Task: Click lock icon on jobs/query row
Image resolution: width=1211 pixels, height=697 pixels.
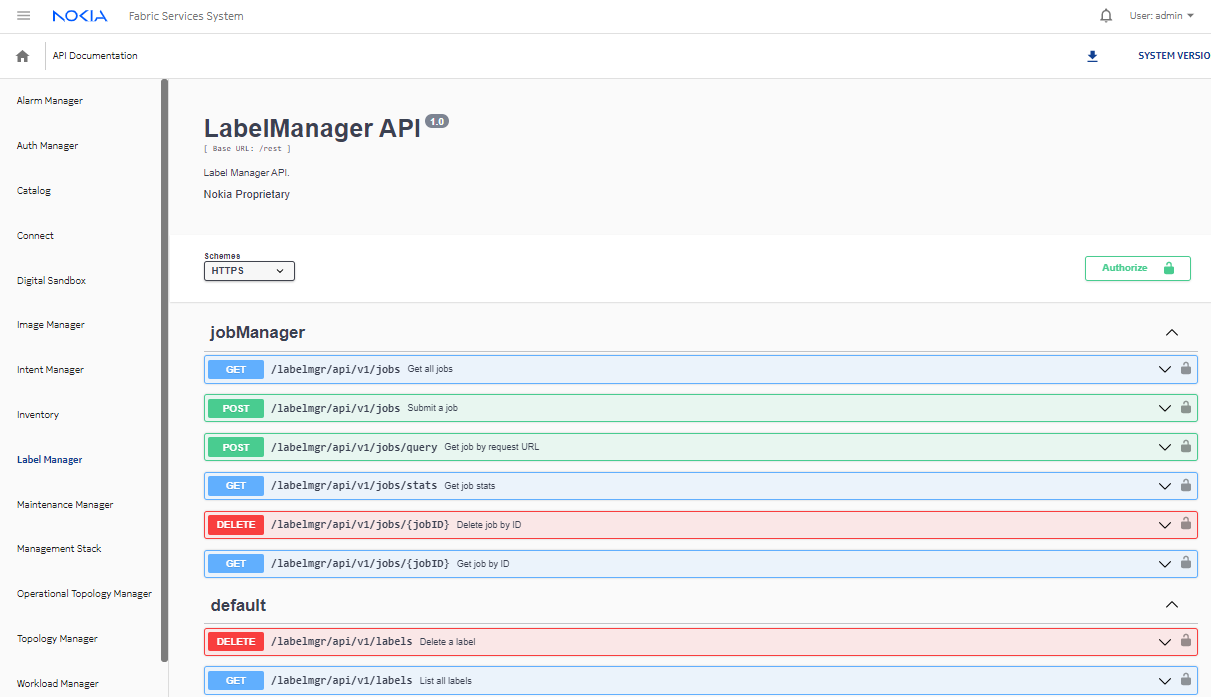Action: click(x=1186, y=447)
